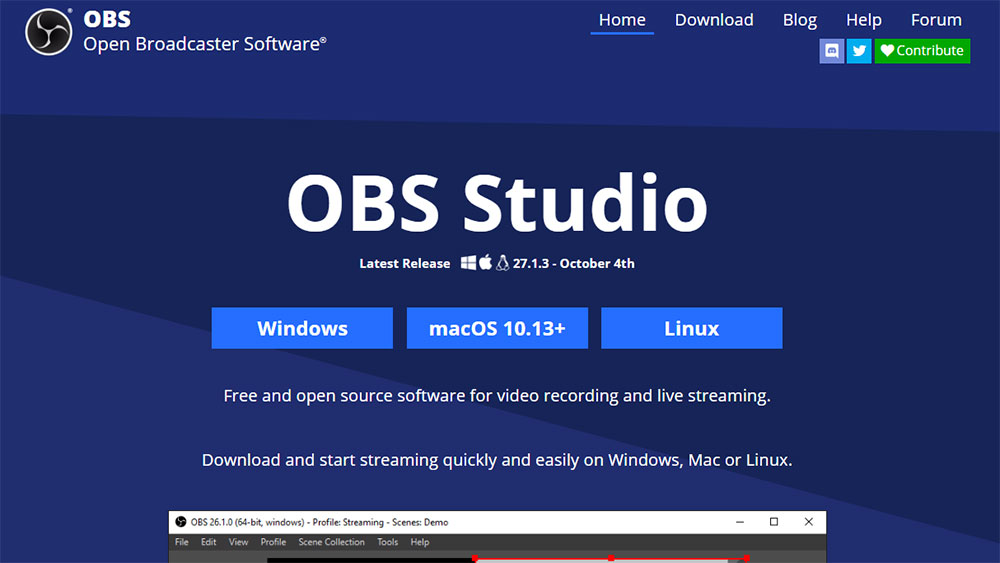This screenshot has width=1000, height=563.
Task: Open the Forum nav item
Action: point(936,20)
